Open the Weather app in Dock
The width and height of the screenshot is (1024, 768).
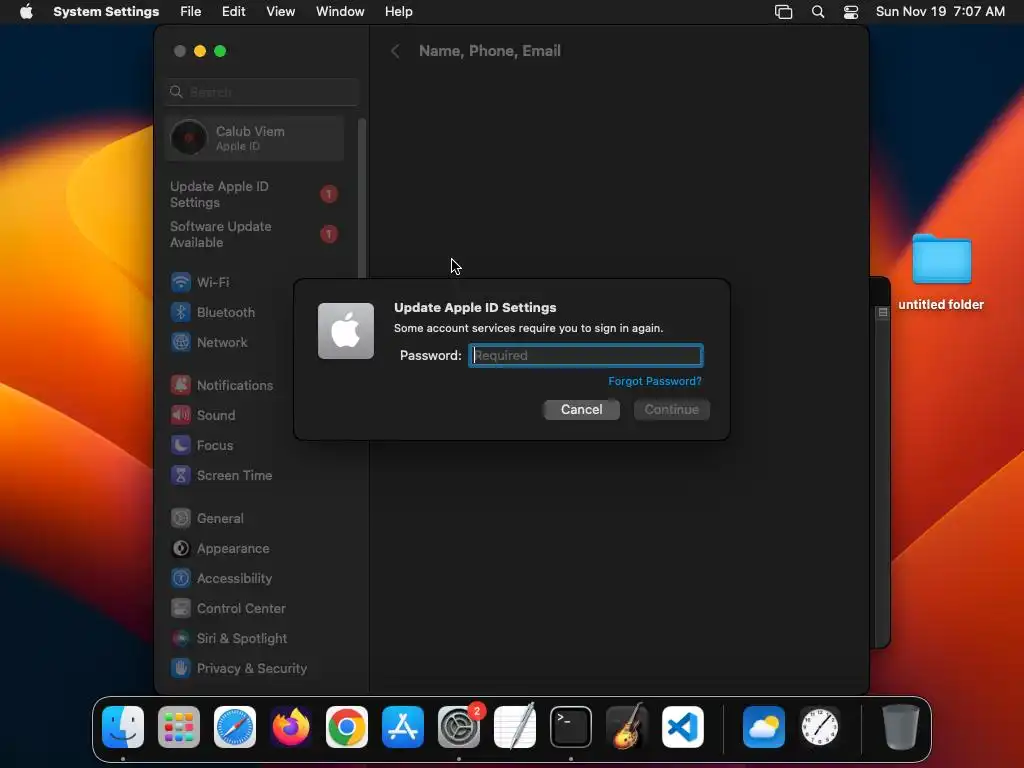pyautogui.click(x=763, y=727)
